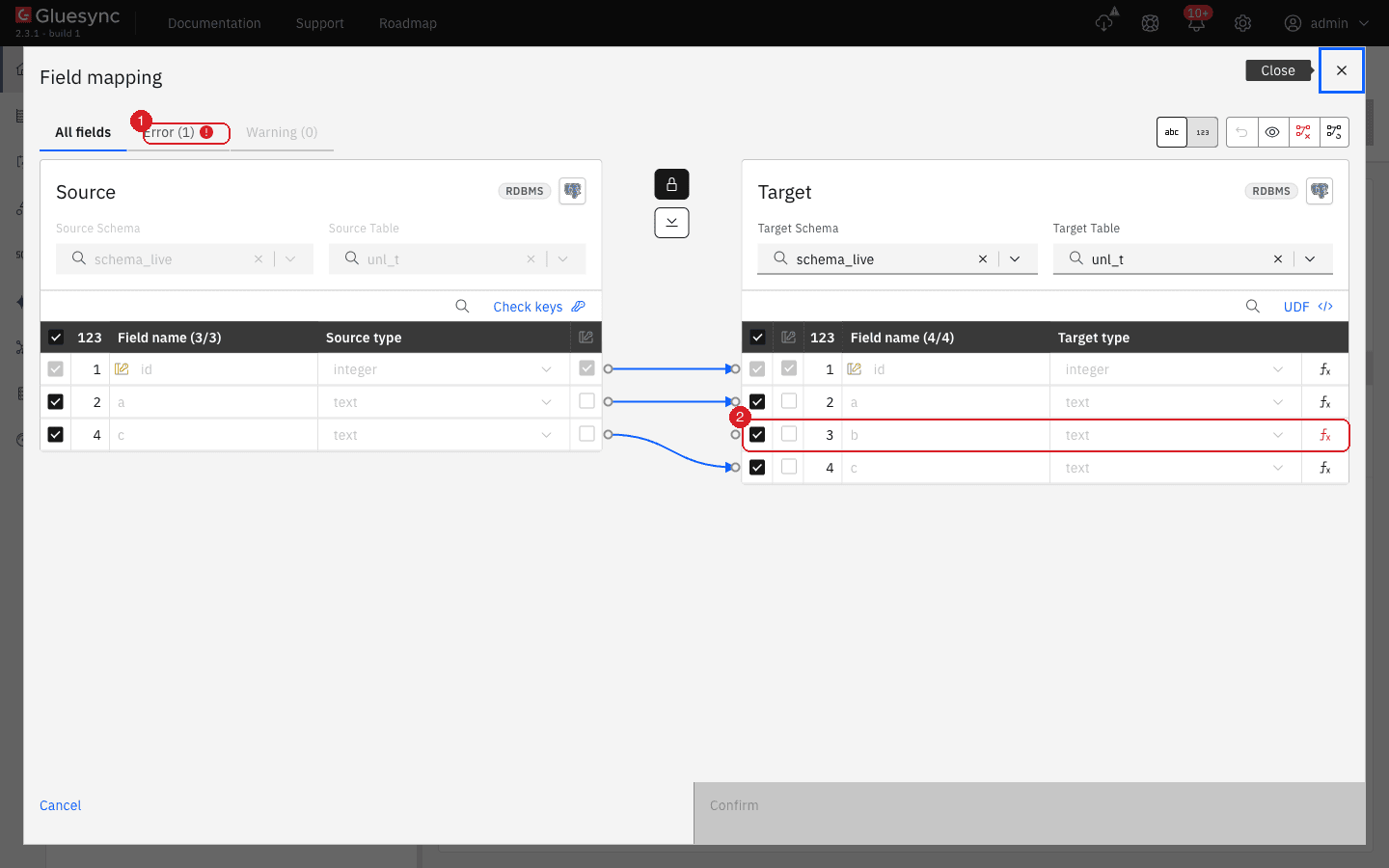Switch to abc name display mode

coord(1172,132)
